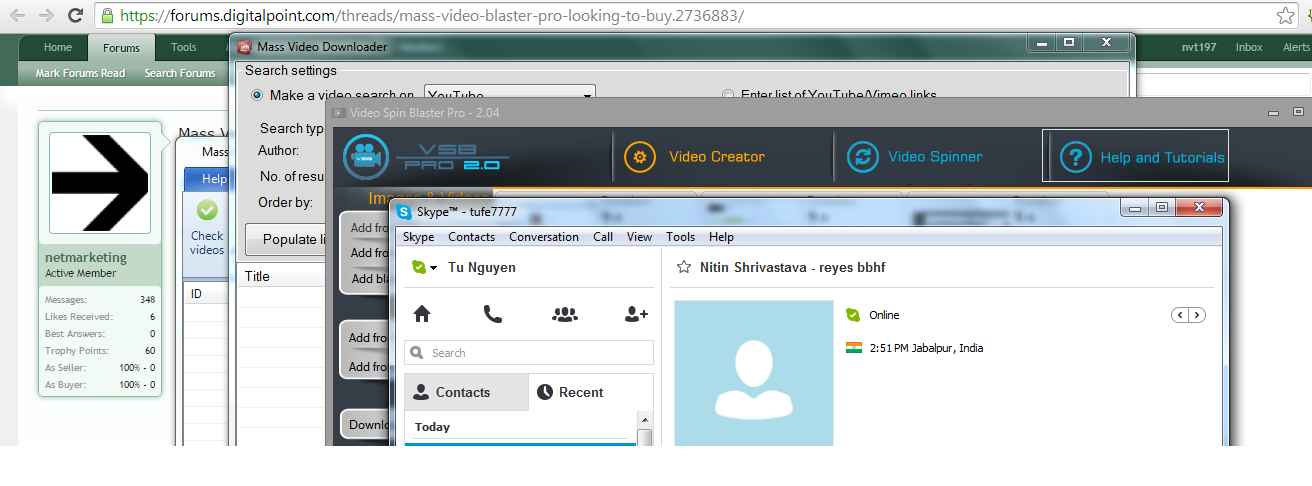Bookmark the page with the star icon
The image size is (1312, 486).
[1286, 16]
